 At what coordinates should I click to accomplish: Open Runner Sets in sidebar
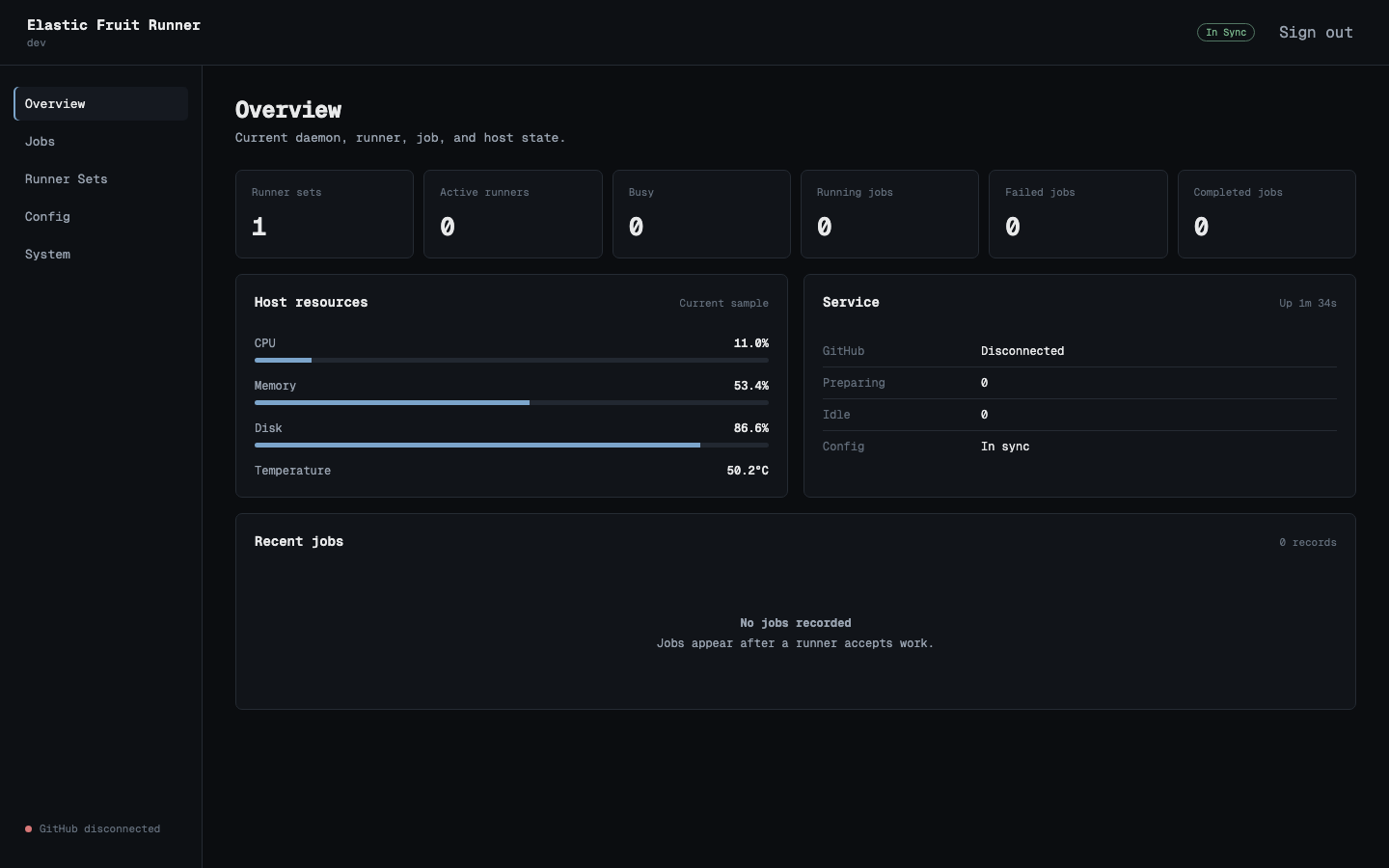[100, 178]
